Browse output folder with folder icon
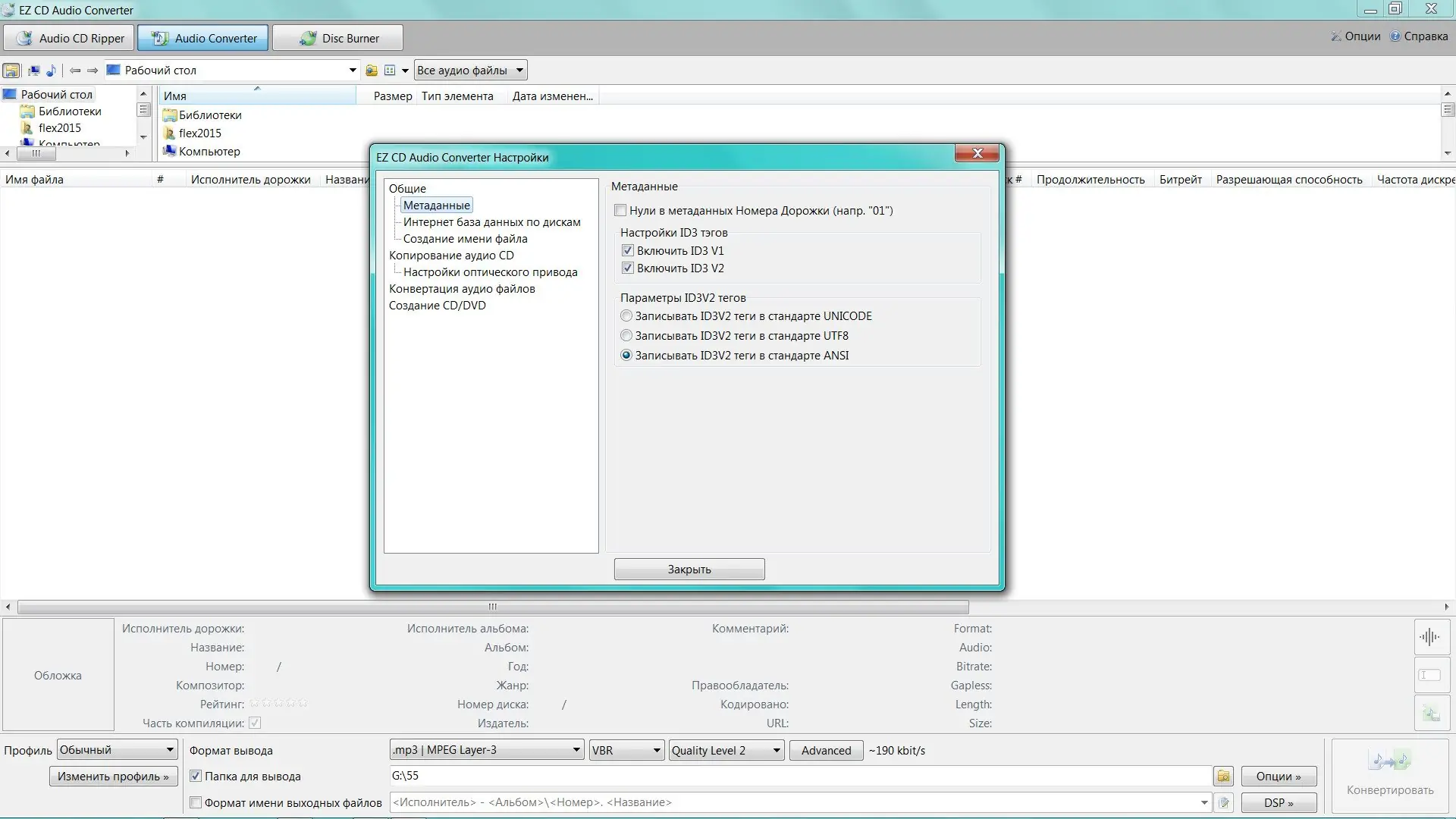The image size is (1456, 819). [x=1223, y=776]
